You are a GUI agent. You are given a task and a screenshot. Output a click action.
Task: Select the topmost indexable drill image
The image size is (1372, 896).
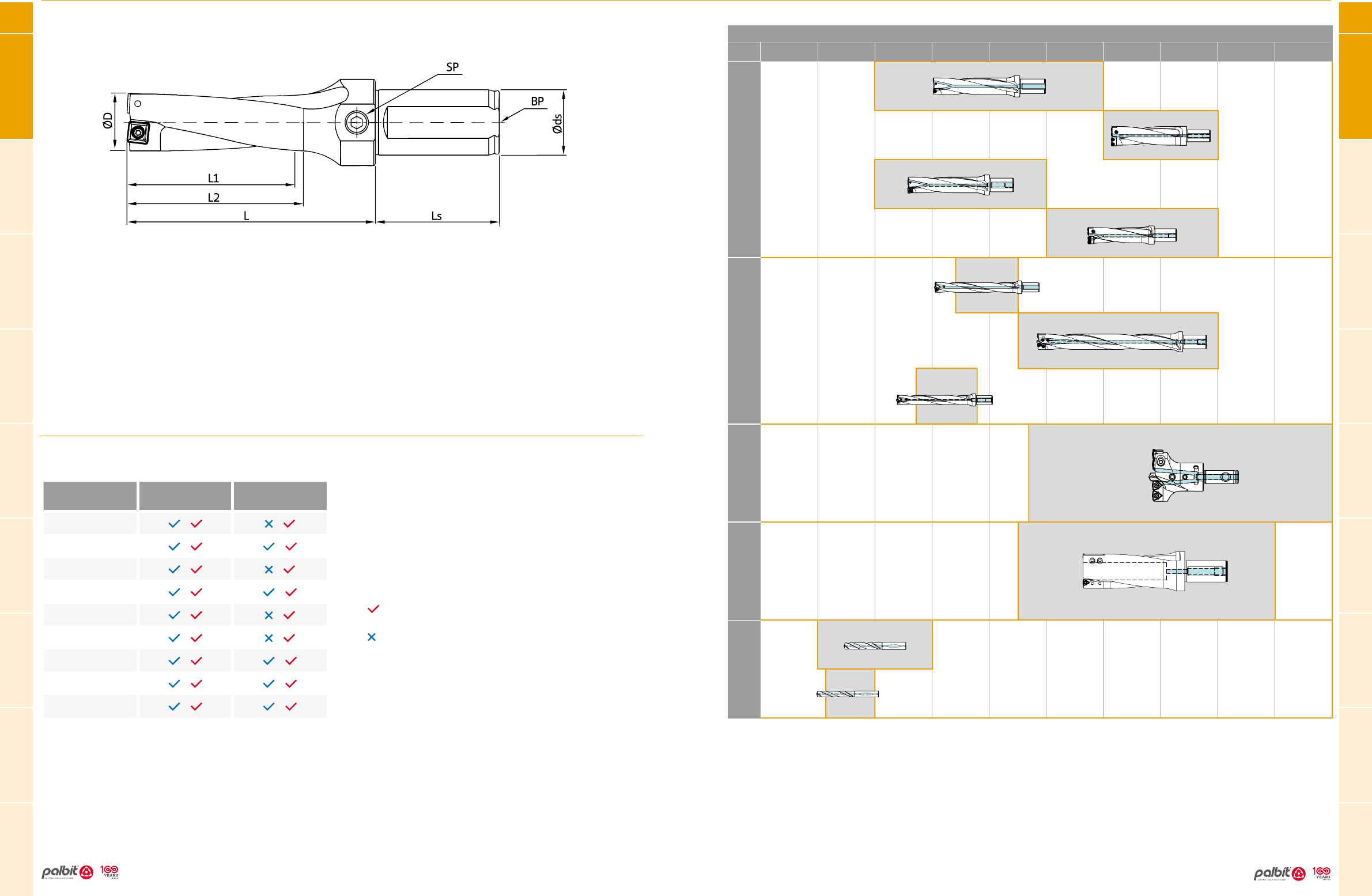tap(989, 86)
